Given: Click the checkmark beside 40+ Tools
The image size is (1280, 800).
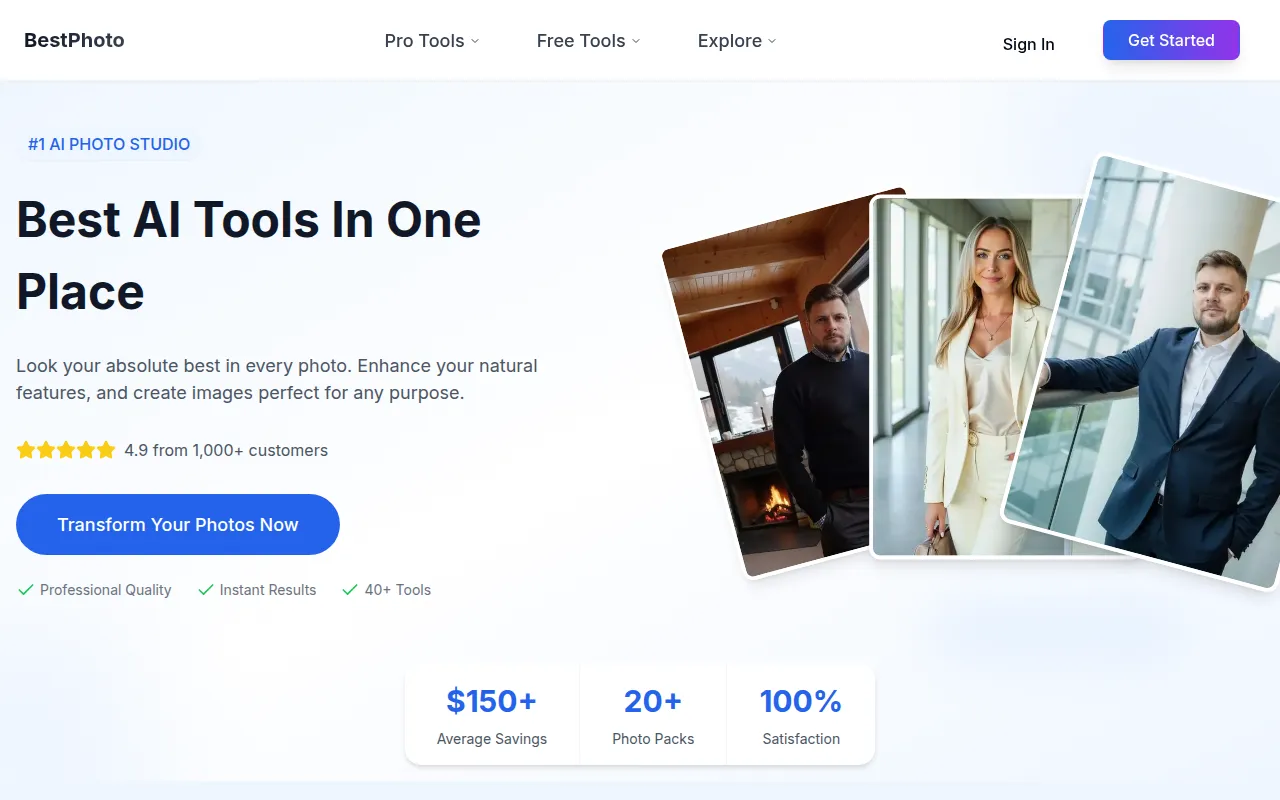Looking at the screenshot, I should tap(349, 590).
